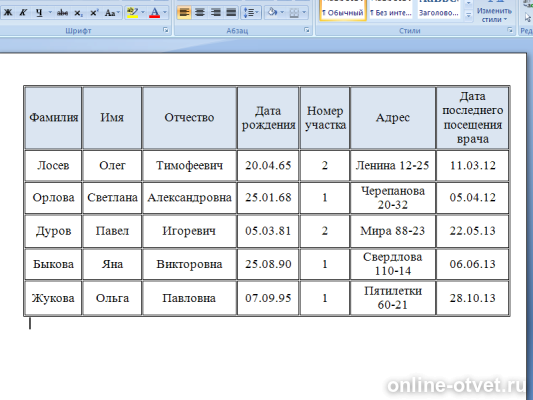Open the font color dropdown arrow

coord(165,13)
